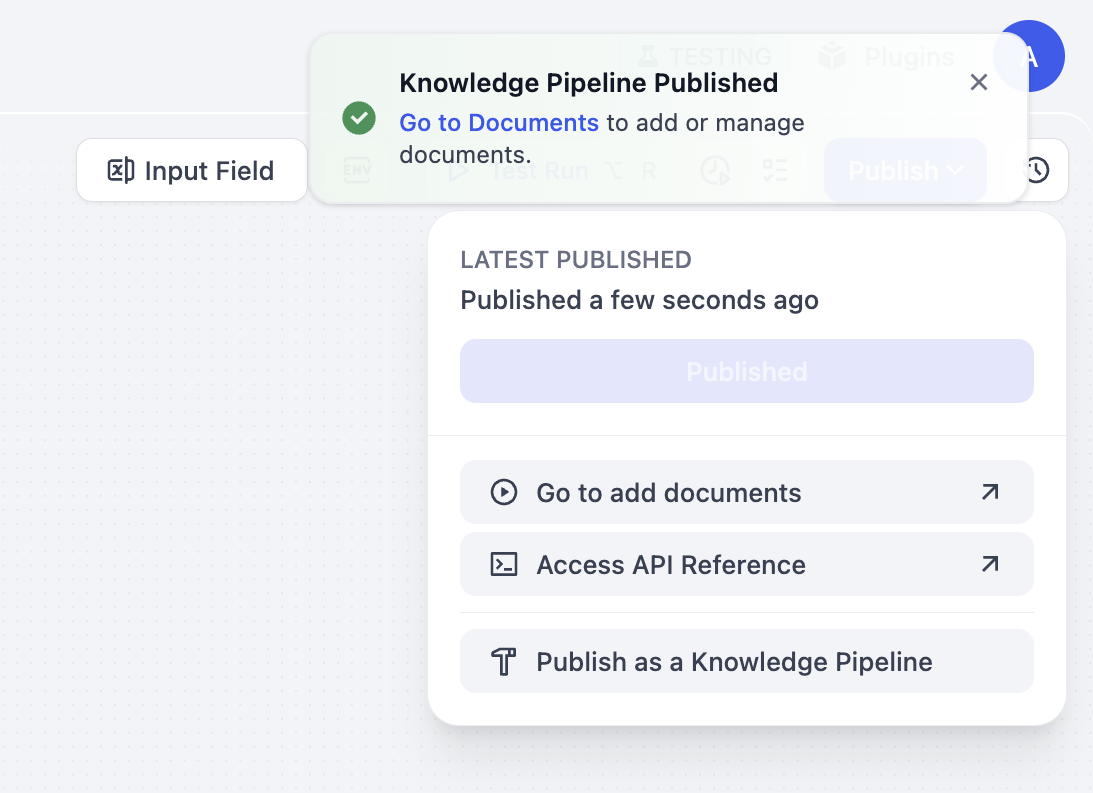Click the Published status button

tap(746, 372)
